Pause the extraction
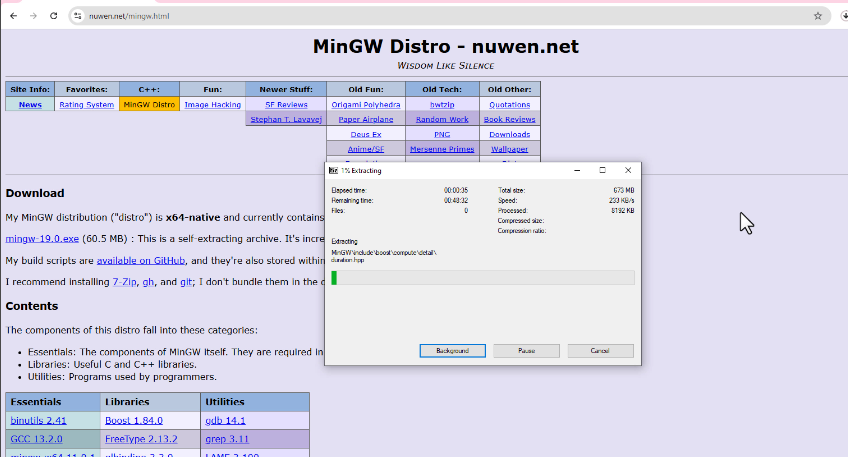The width and height of the screenshot is (848, 457). point(526,351)
